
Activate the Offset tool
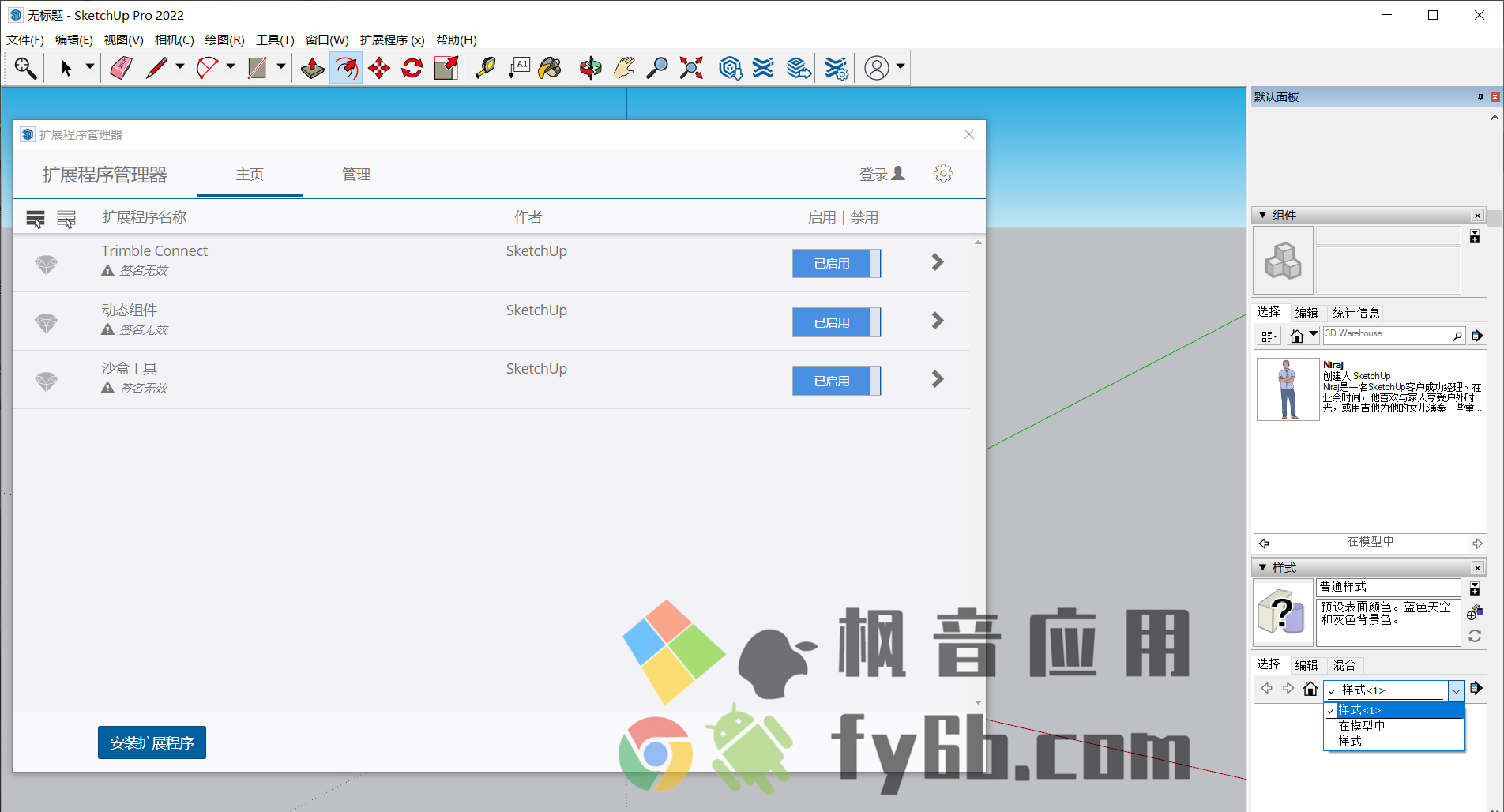(345, 68)
